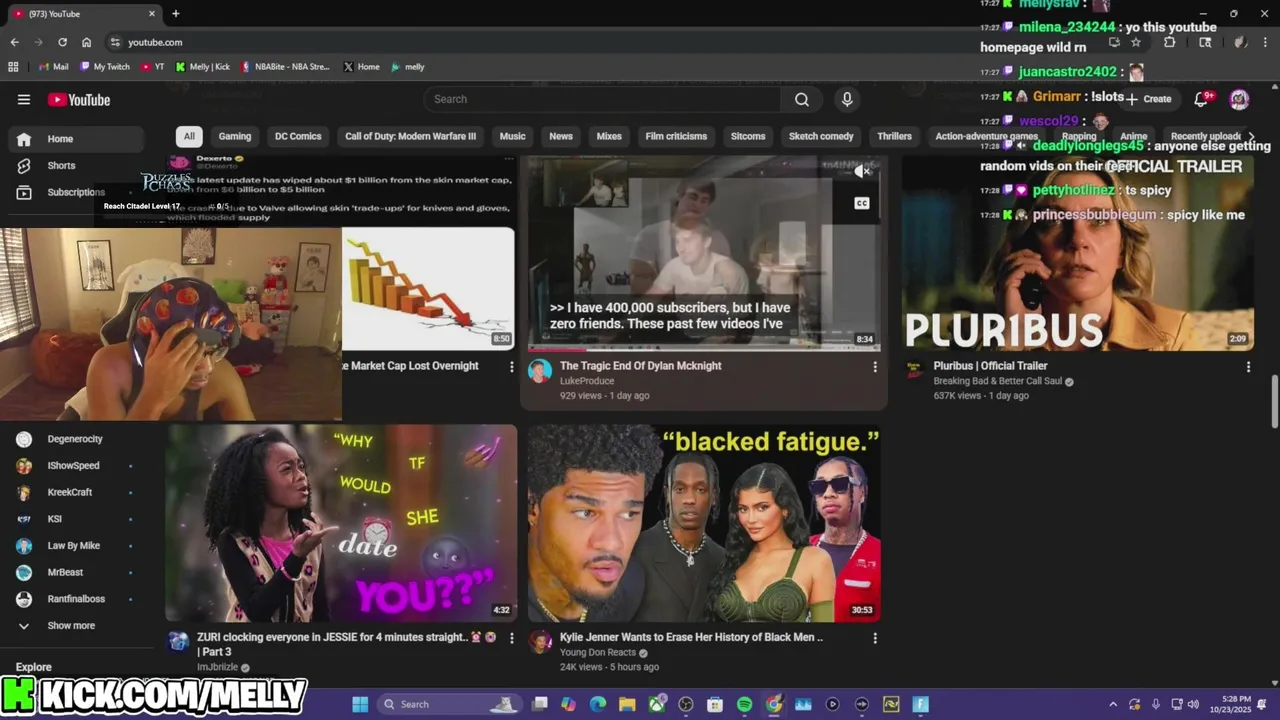
Task: Reload the page in the browser
Action: 62,42
